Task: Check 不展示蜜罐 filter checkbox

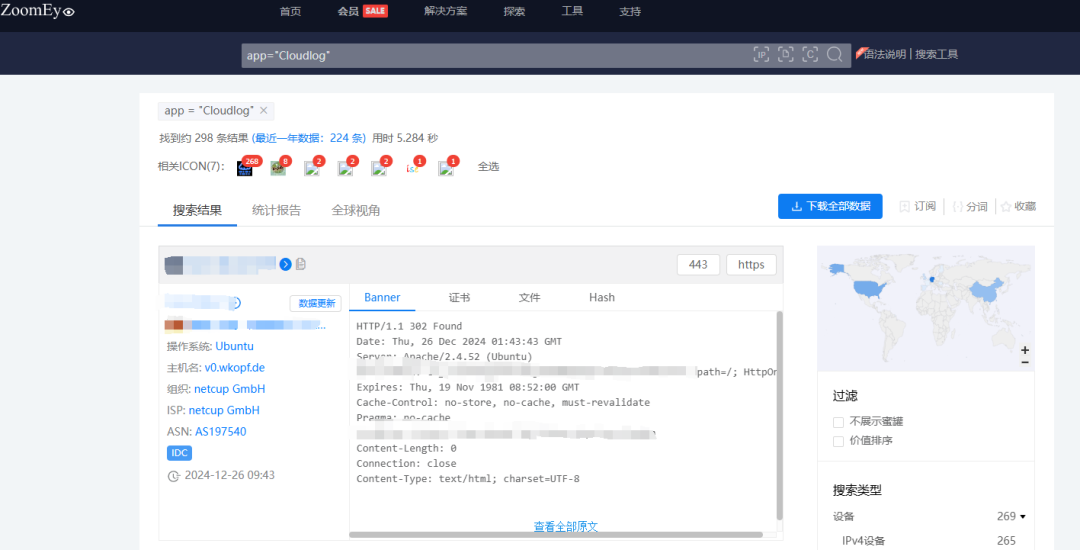Action: [x=838, y=422]
